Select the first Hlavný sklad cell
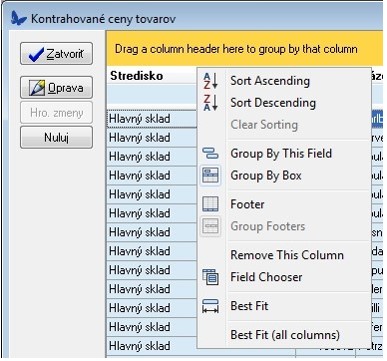Screen dimensions: 387x361 click(152, 119)
